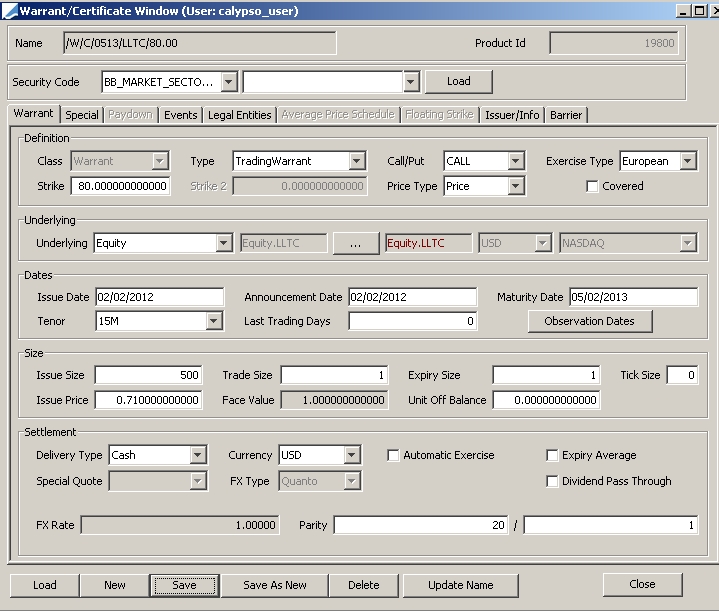Click the Issue Size field
This screenshot has width=719, height=611.
(148, 375)
